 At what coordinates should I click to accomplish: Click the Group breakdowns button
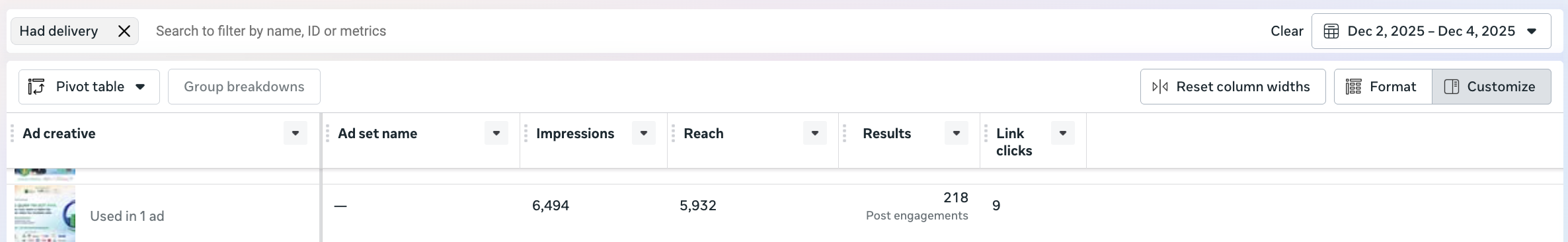tap(244, 87)
